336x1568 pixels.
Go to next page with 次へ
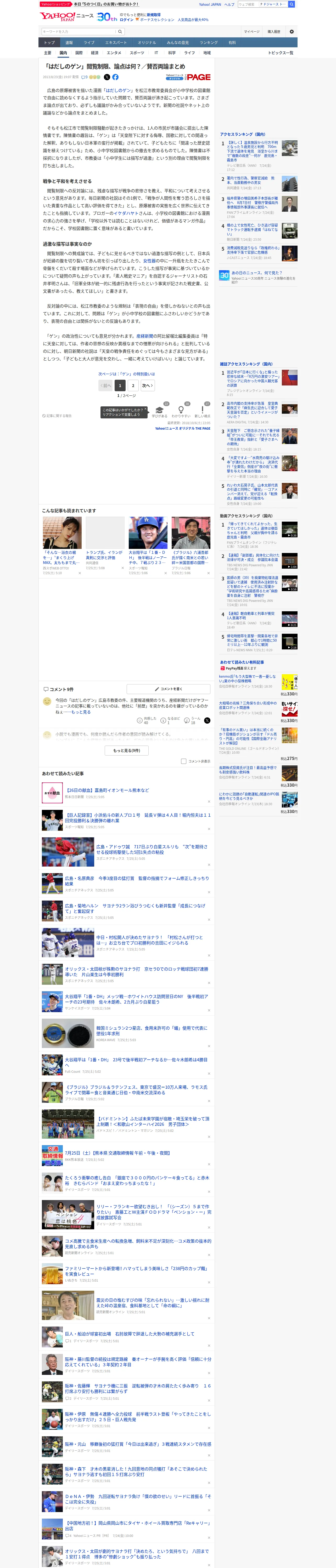coord(148,385)
